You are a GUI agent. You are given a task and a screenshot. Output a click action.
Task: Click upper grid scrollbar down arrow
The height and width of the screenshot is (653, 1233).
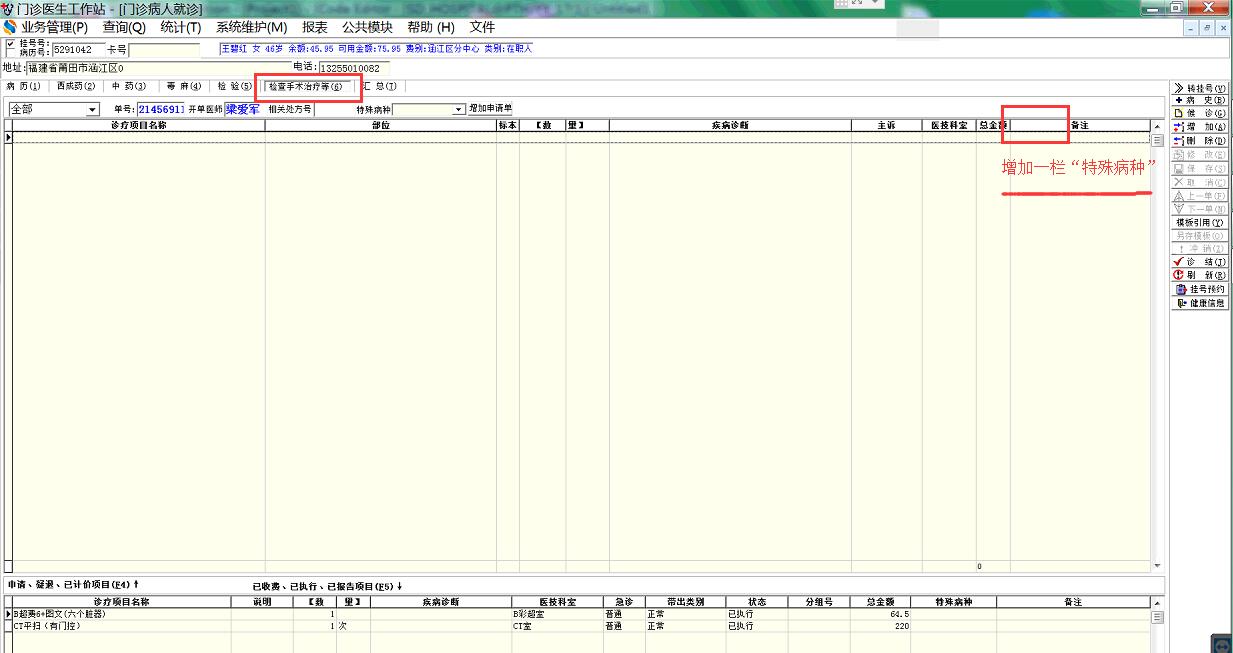tap(1158, 566)
